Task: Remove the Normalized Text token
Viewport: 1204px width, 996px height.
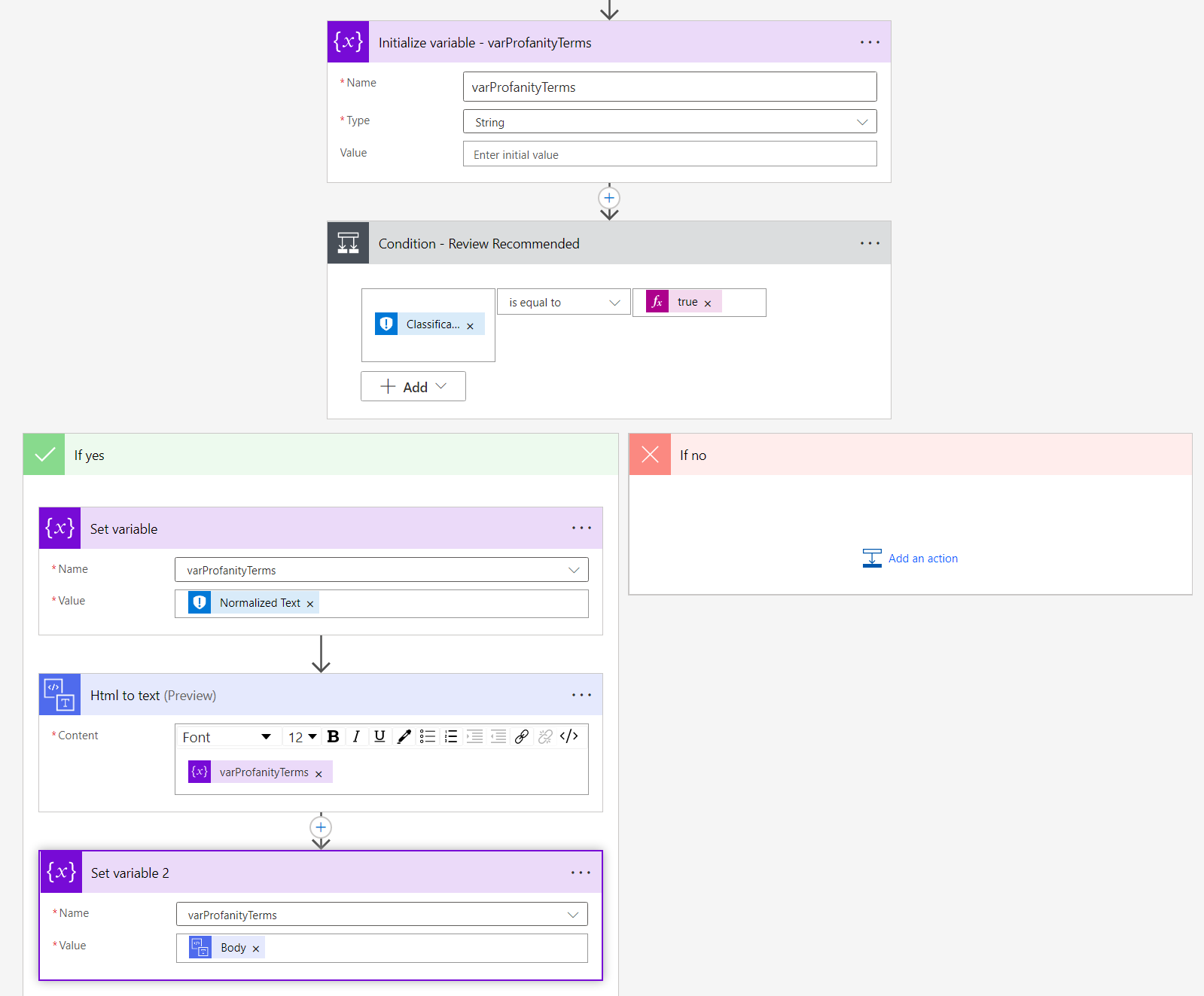Action: (310, 604)
